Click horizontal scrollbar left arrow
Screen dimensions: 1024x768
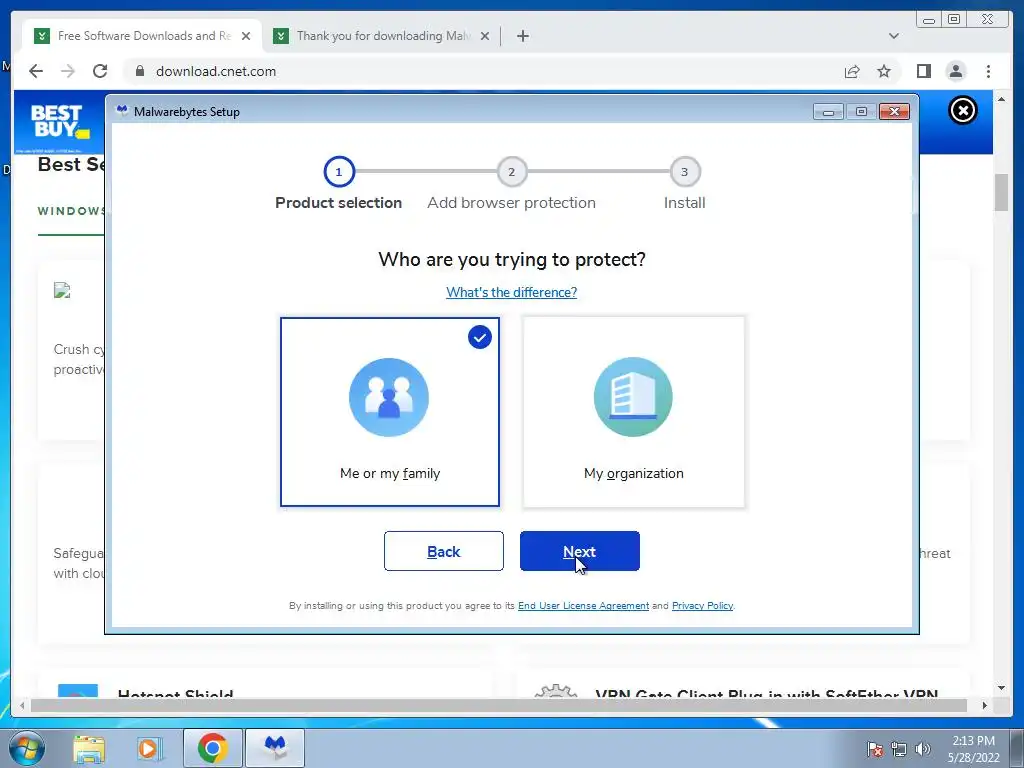tap(22, 705)
